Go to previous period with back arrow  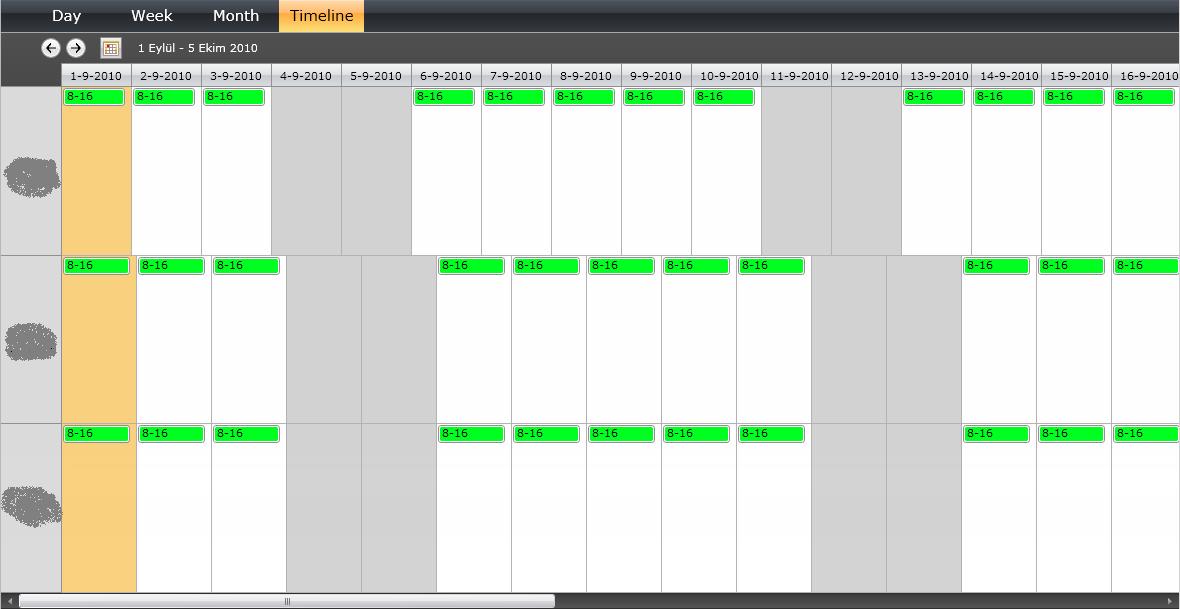(50, 48)
